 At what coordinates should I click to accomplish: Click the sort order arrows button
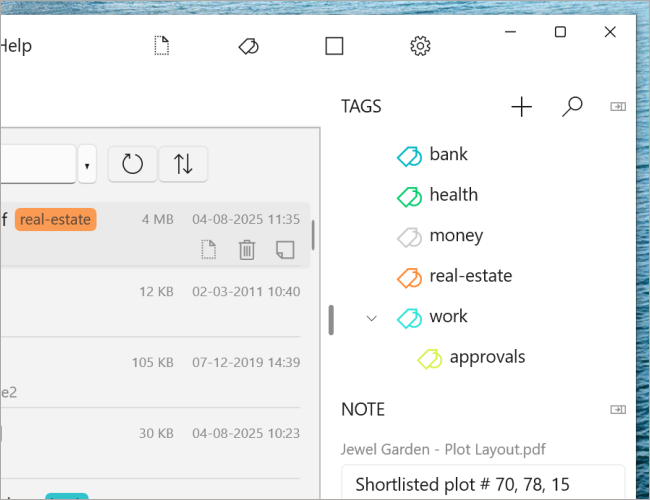click(x=183, y=164)
